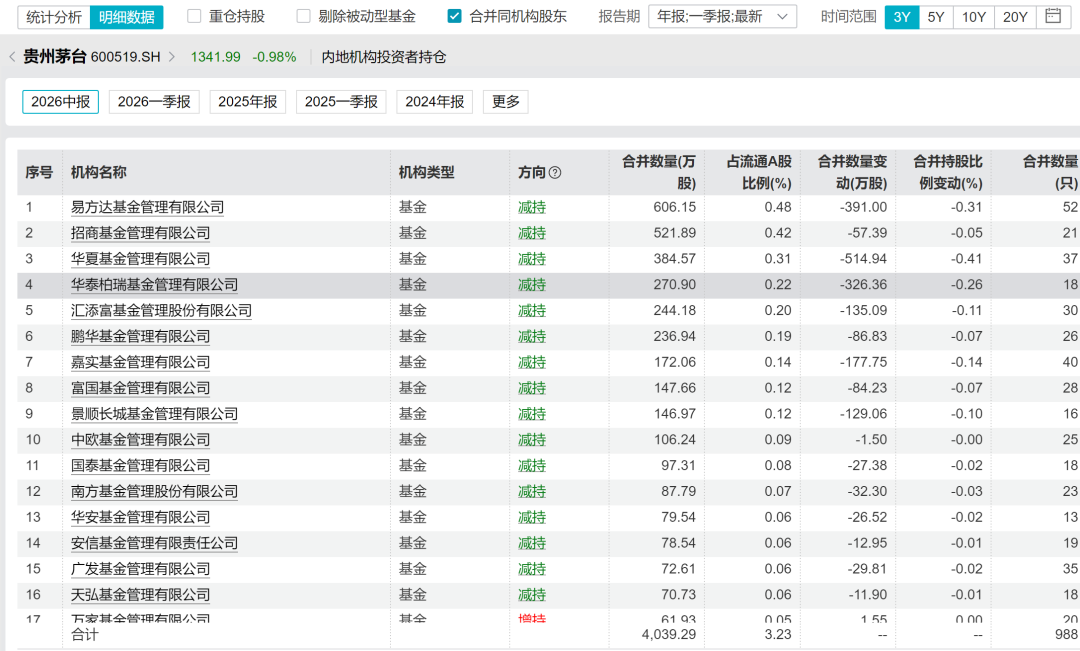This screenshot has width=1080, height=651.
Task: Open 嘉实基金管理有限公司 link
Action: click(x=141, y=362)
